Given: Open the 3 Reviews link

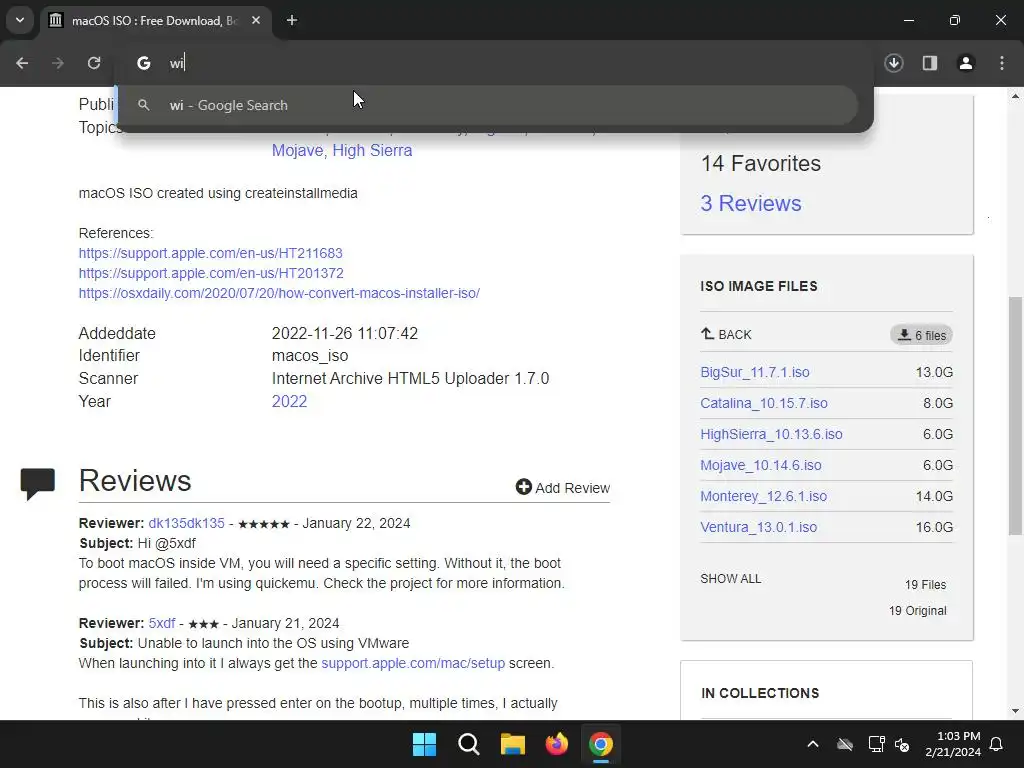Looking at the screenshot, I should click(x=750, y=203).
